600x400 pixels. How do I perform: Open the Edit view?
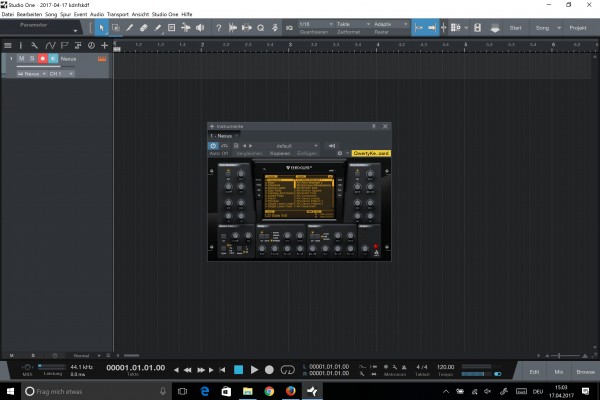(x=535, y=372)
